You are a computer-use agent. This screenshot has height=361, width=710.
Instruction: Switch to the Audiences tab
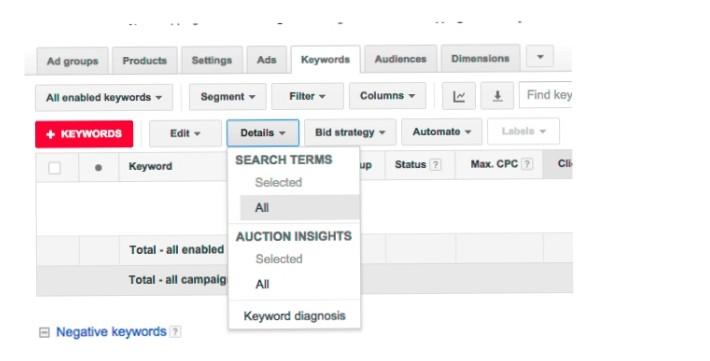tap(400, 59)
